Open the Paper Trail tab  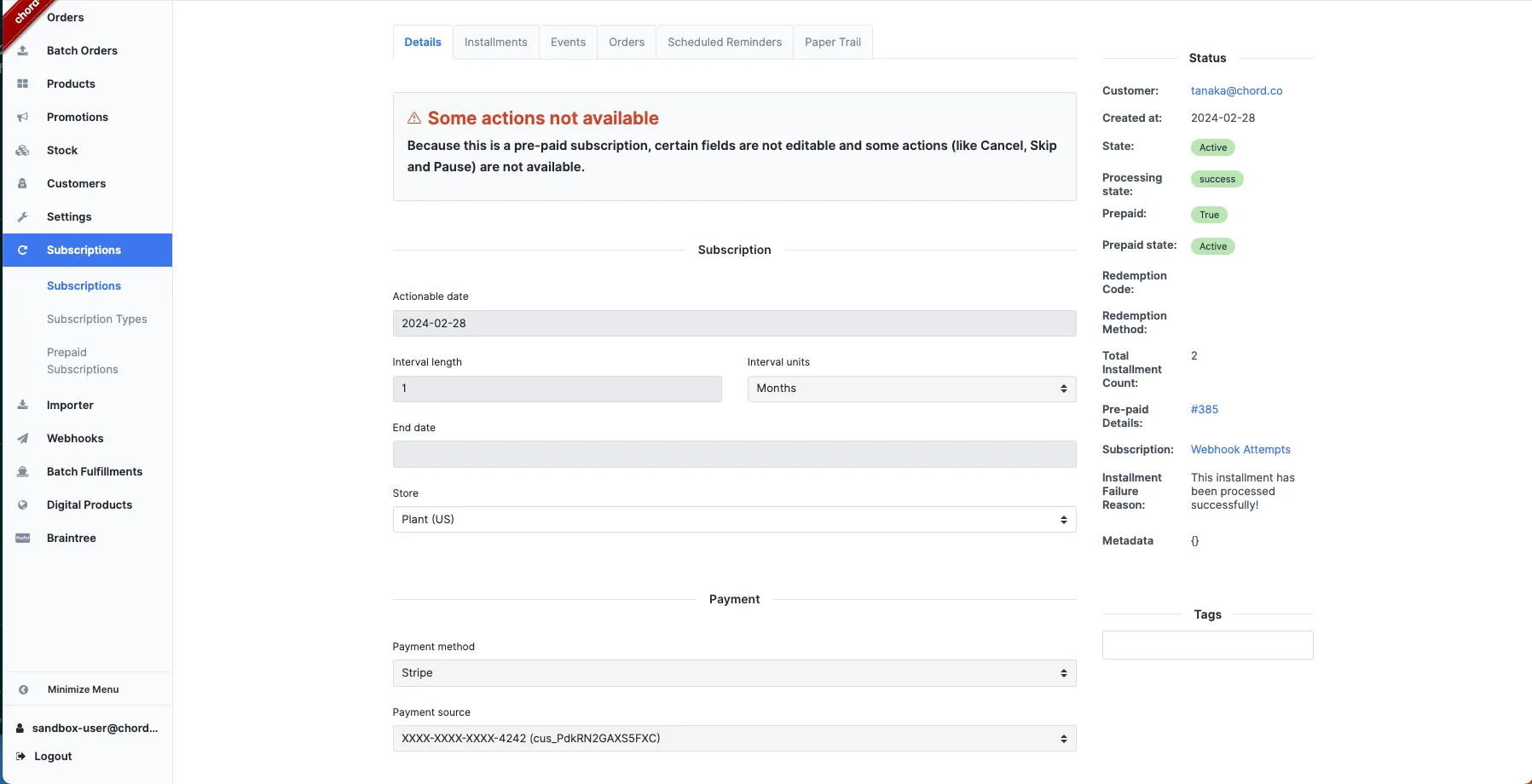tap(833, 42)
